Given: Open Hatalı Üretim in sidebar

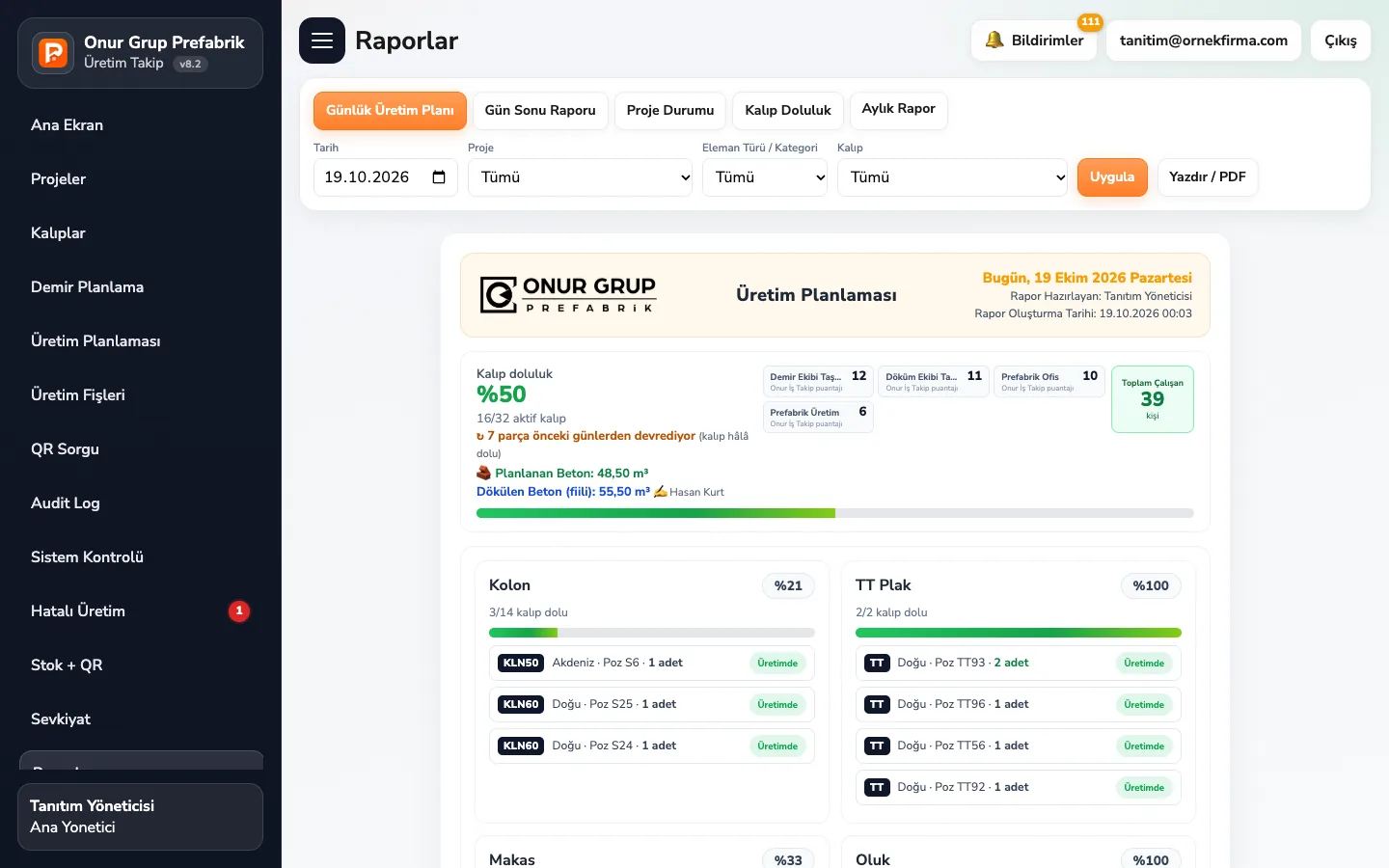Looking at the screenshot, I should (x=140, y=611).
